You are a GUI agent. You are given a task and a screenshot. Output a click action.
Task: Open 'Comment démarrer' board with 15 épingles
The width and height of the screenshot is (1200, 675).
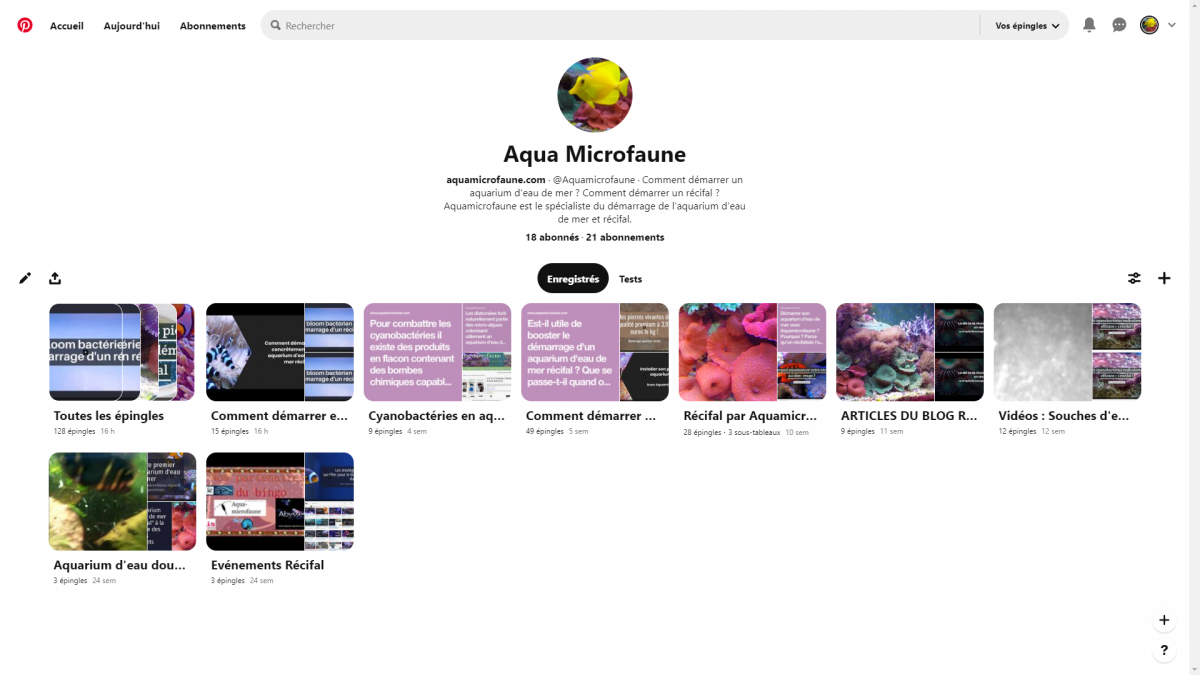pos(280,352)
